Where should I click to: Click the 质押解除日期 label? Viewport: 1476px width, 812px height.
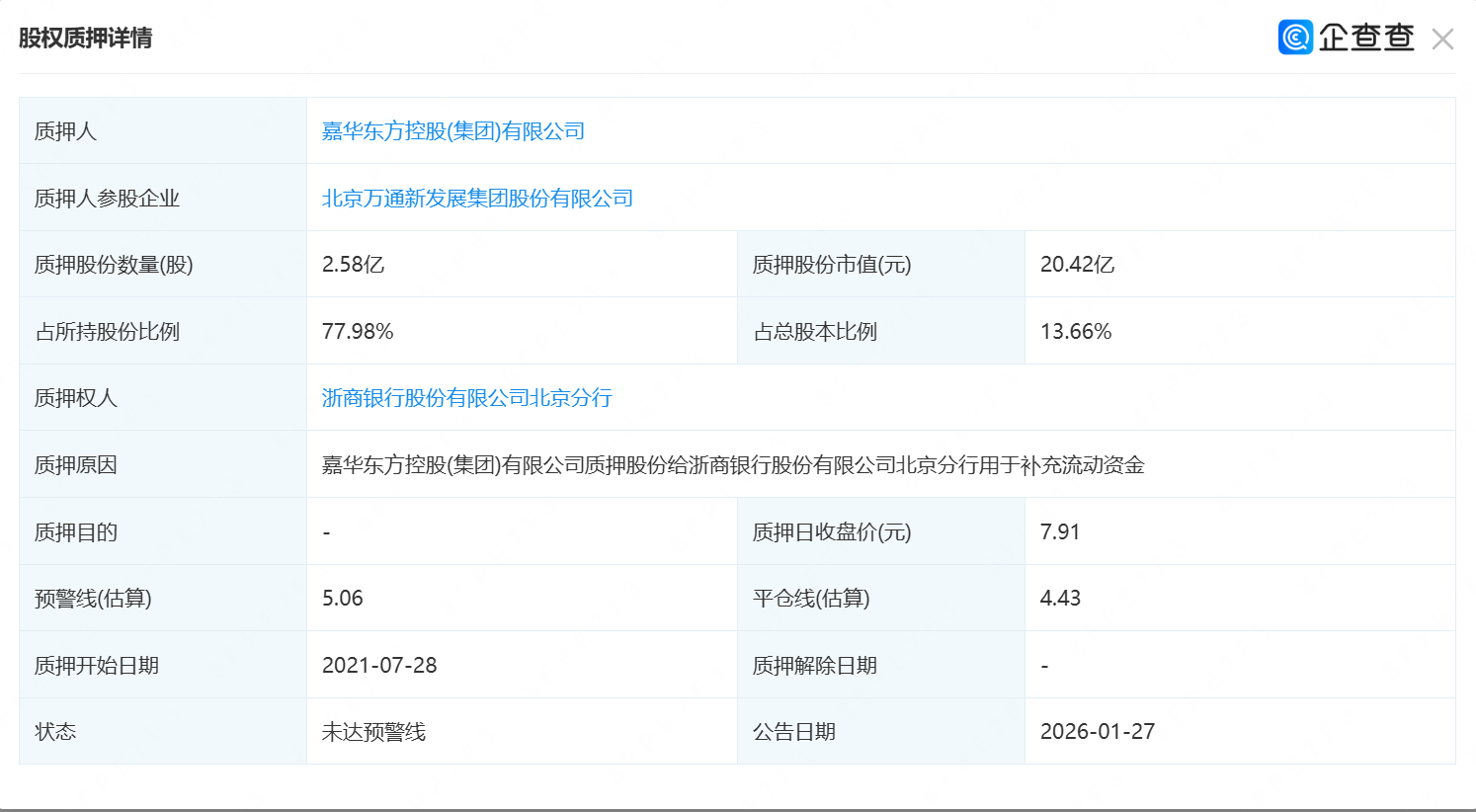point(815,666)
